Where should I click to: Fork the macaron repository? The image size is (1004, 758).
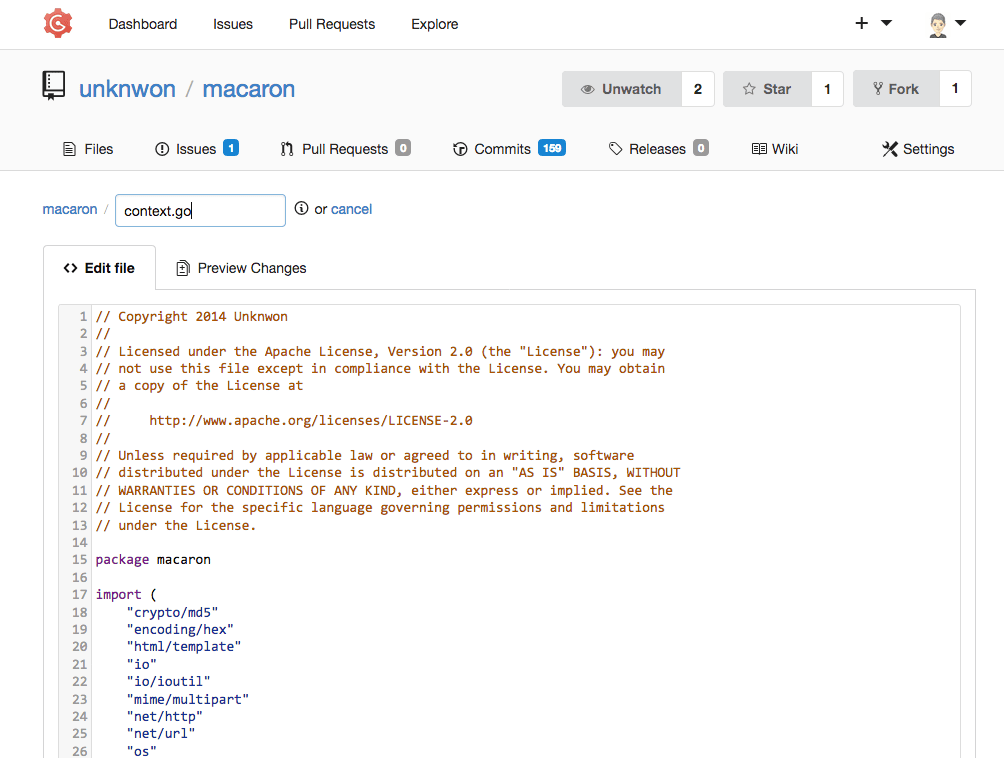point(895,89)
